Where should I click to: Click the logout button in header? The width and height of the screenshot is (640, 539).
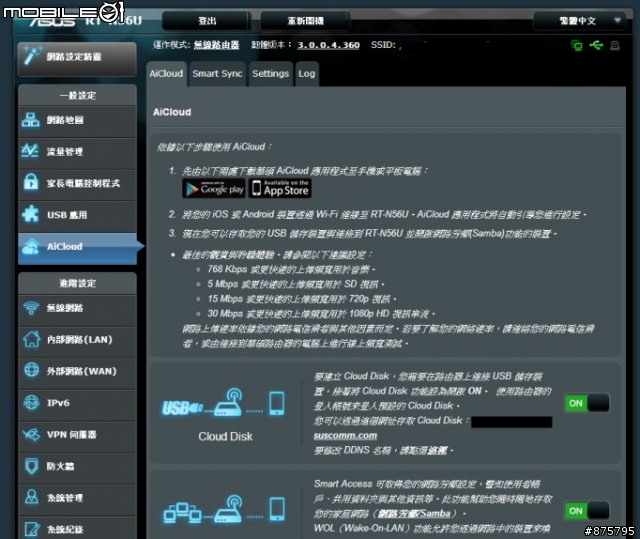(x=207, y=21)
